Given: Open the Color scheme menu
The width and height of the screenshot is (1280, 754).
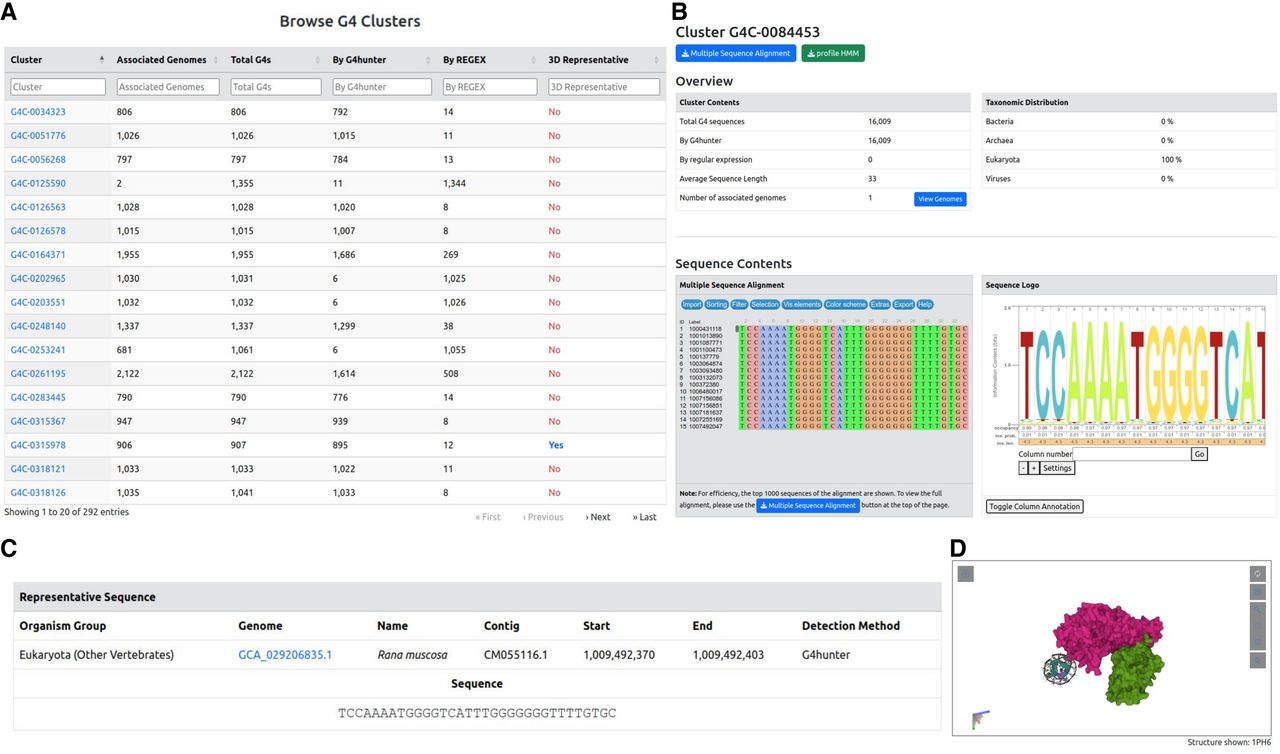Looking at the screenshot, I should click(x=845, y=304).
